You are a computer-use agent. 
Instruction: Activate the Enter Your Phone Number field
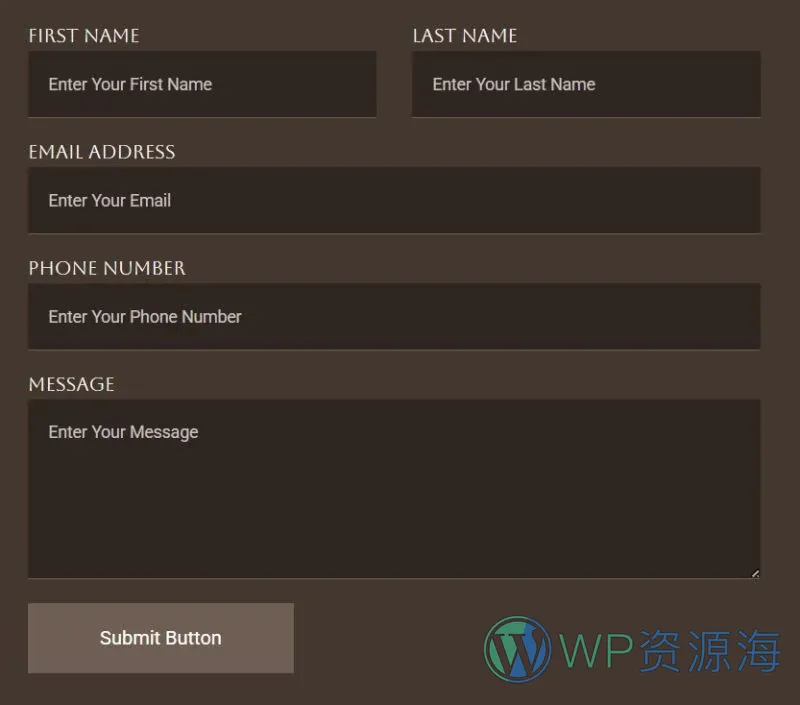point(394,317)
